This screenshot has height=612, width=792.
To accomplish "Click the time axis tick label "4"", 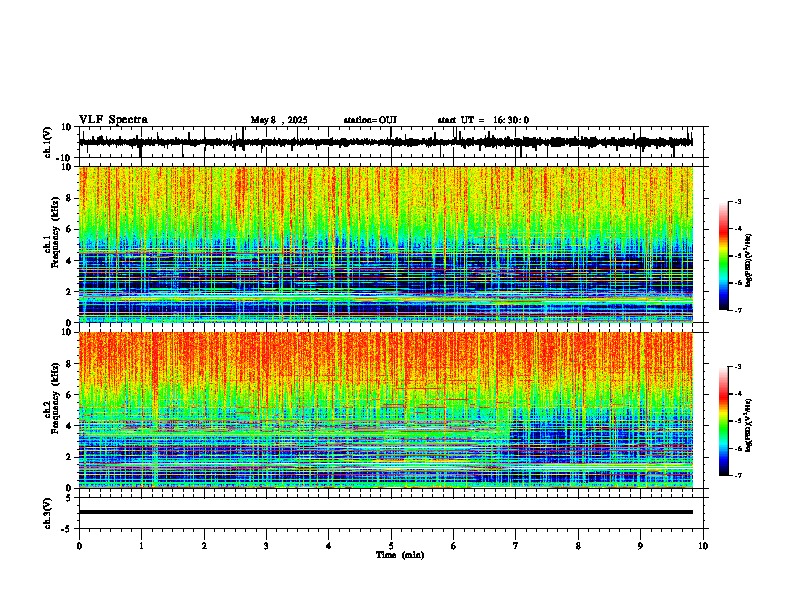I will (x=329, y=546).
